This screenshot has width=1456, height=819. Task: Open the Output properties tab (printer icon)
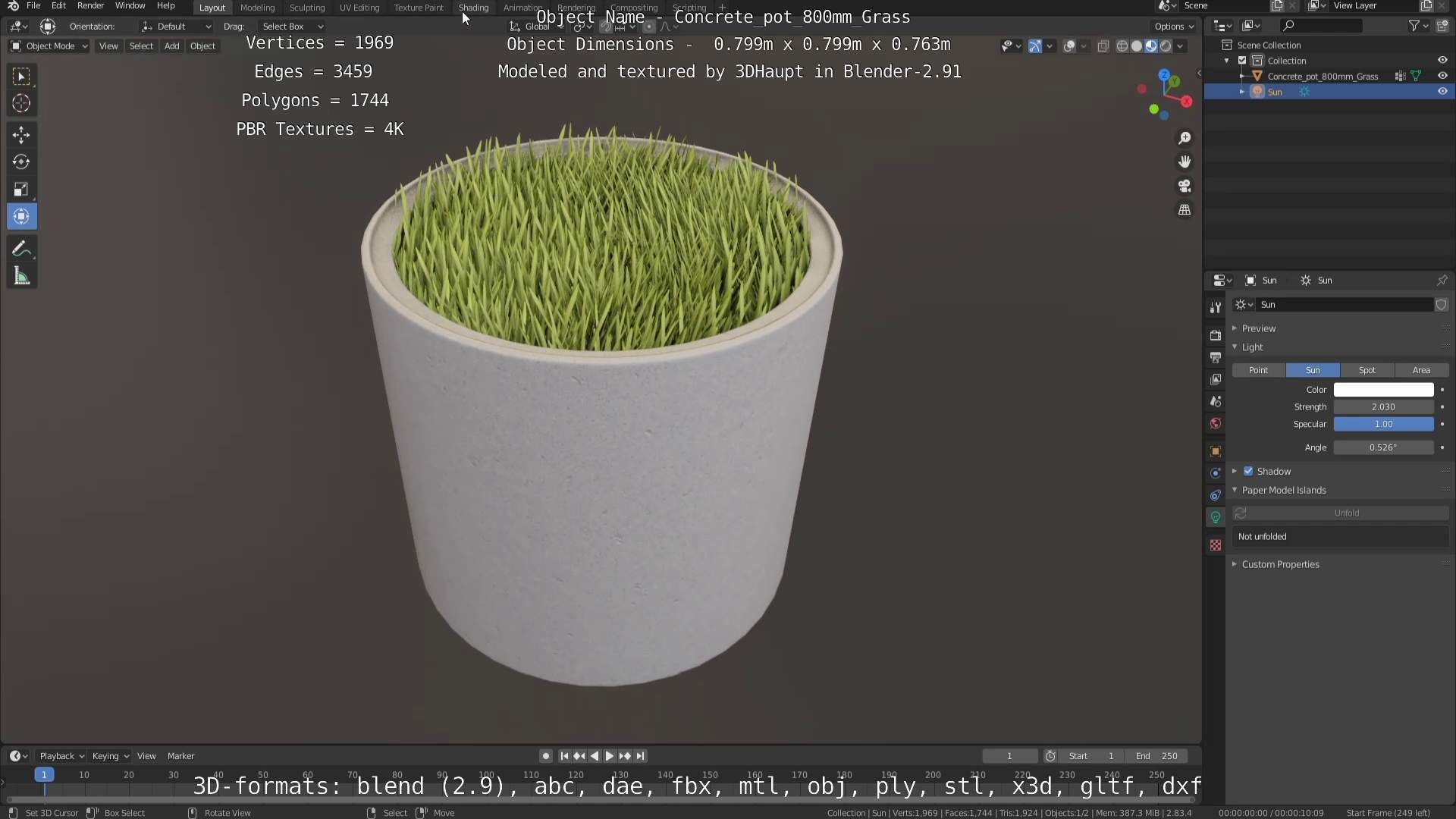(x=1216, y=357)
